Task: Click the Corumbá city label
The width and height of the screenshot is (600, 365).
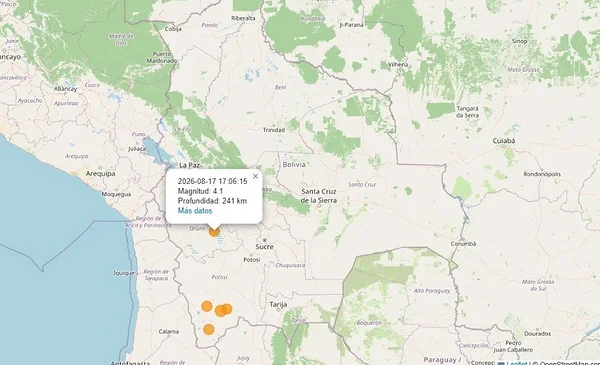Action: pyautogui.click(x=463, y=244)
